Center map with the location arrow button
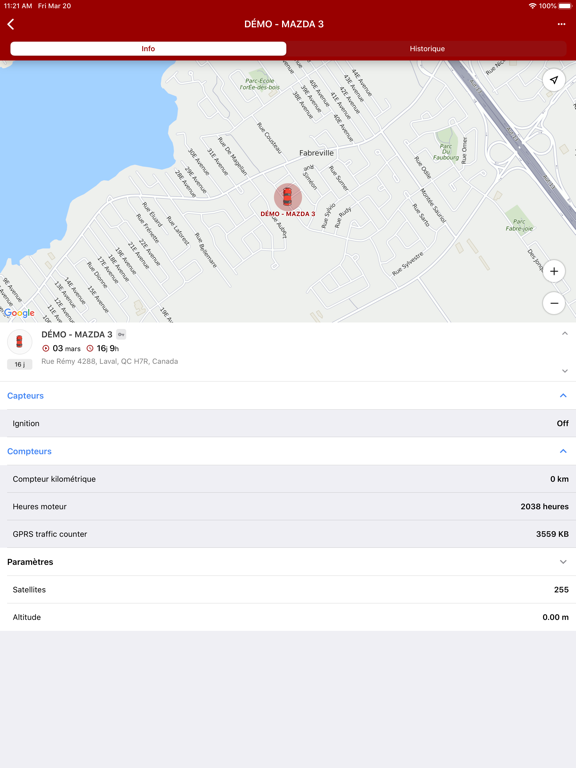This screenshot has height=768, width=576. click(554, 80)
